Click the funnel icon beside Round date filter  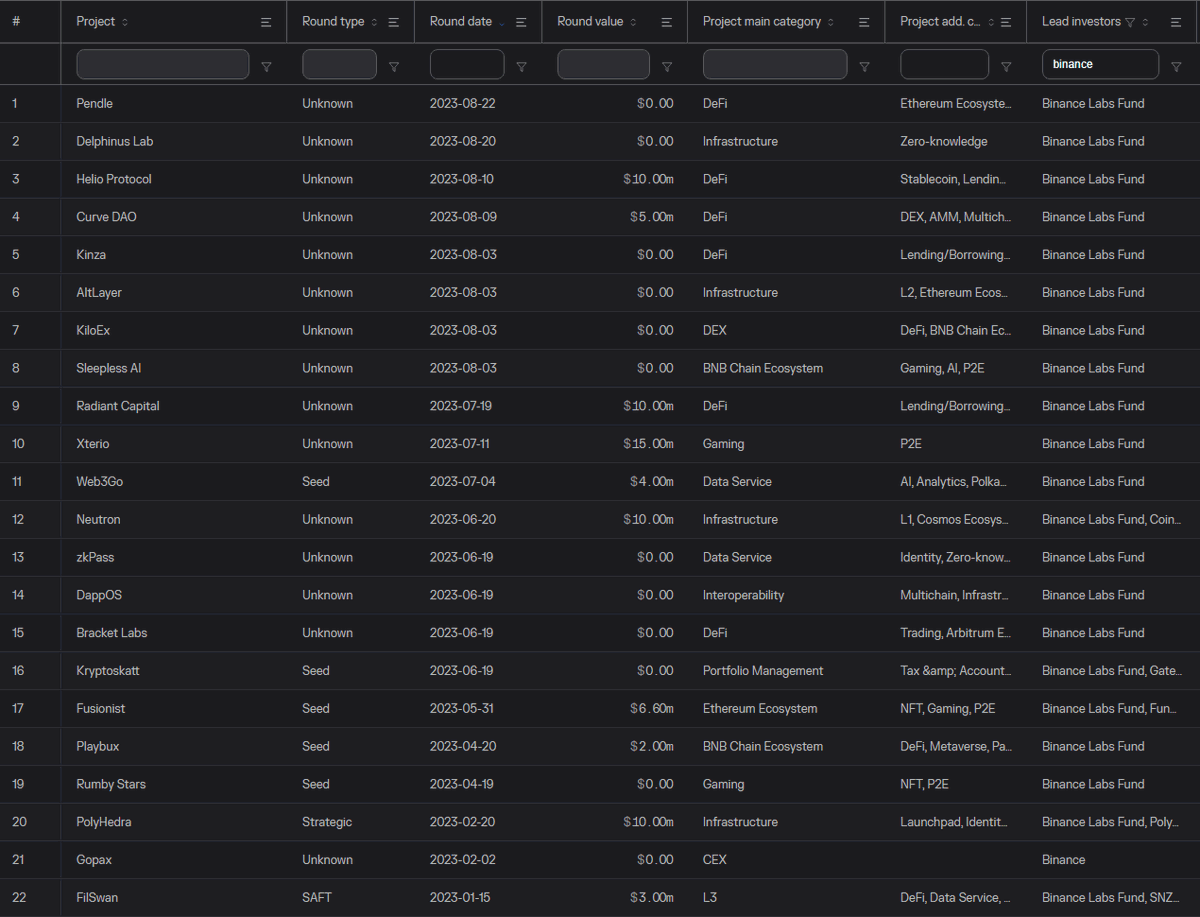point(521,66)
